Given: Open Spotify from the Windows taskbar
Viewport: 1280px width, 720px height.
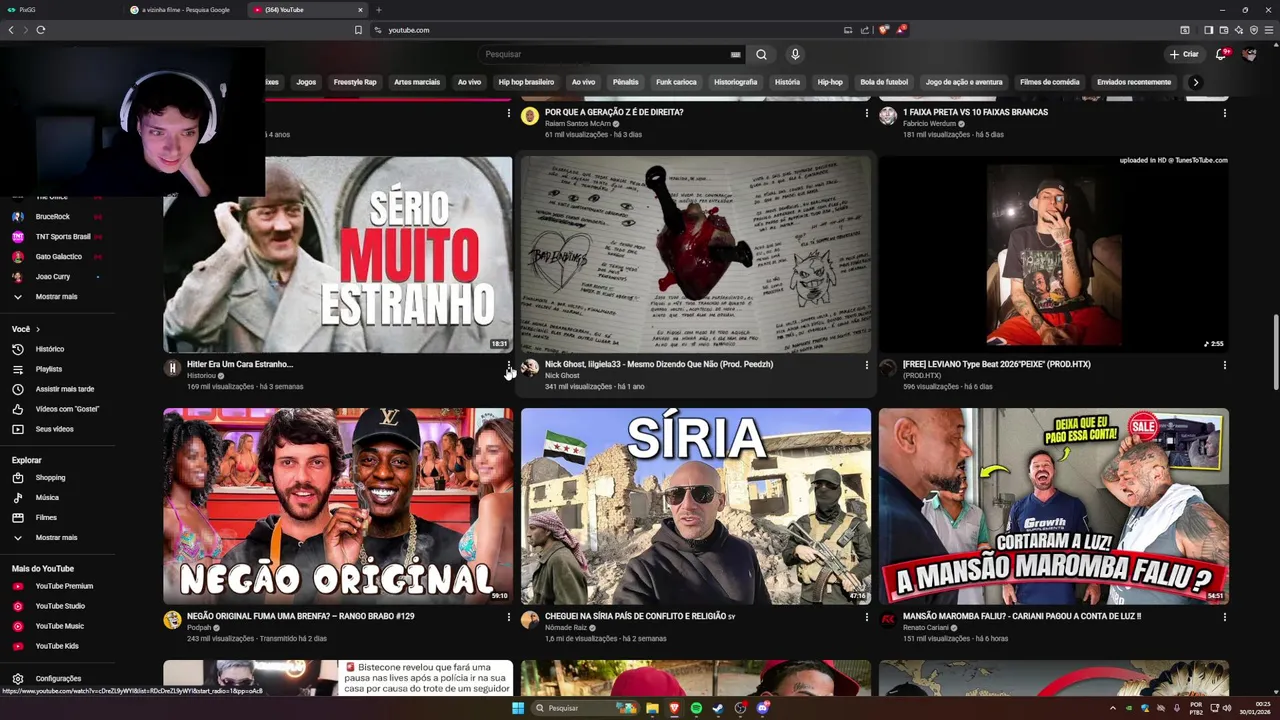Looking at the screenshot, I should 696,708.
